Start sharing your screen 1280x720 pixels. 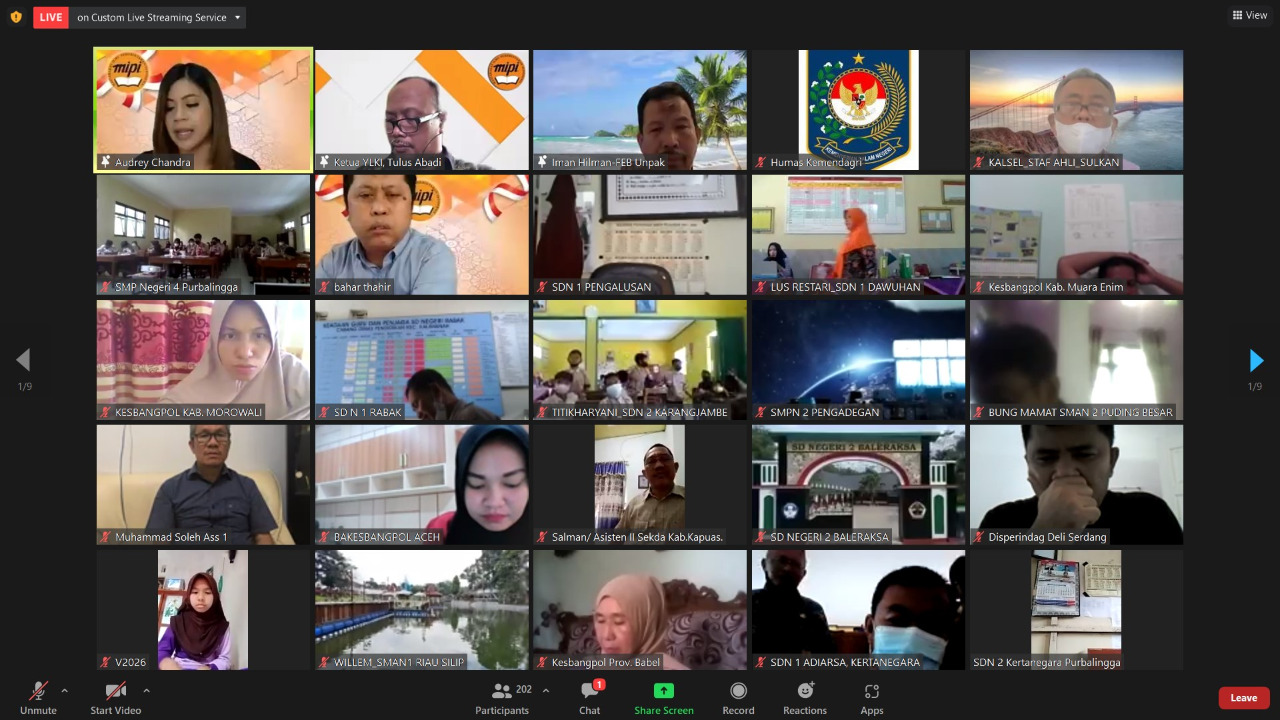[663, 698]
